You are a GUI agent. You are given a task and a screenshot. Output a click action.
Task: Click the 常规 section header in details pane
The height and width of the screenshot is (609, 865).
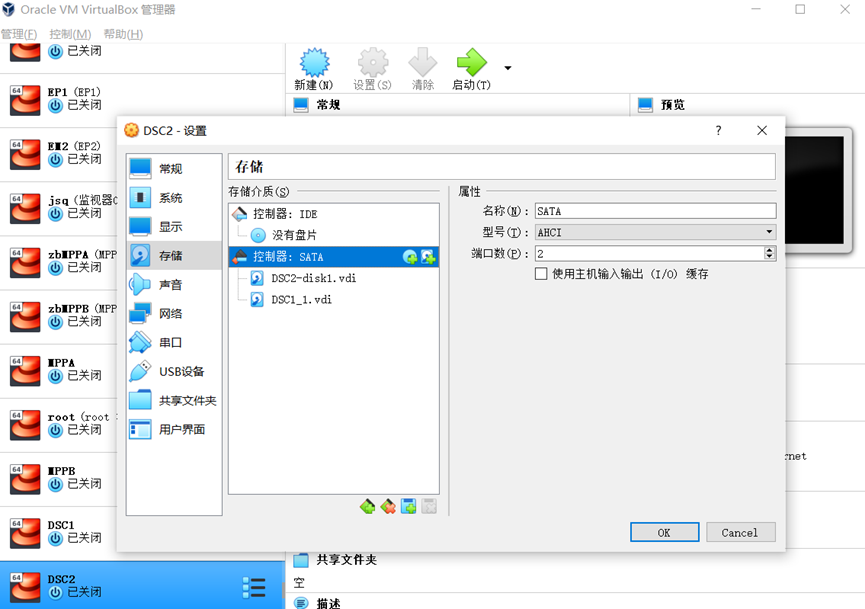pos(328,105)
